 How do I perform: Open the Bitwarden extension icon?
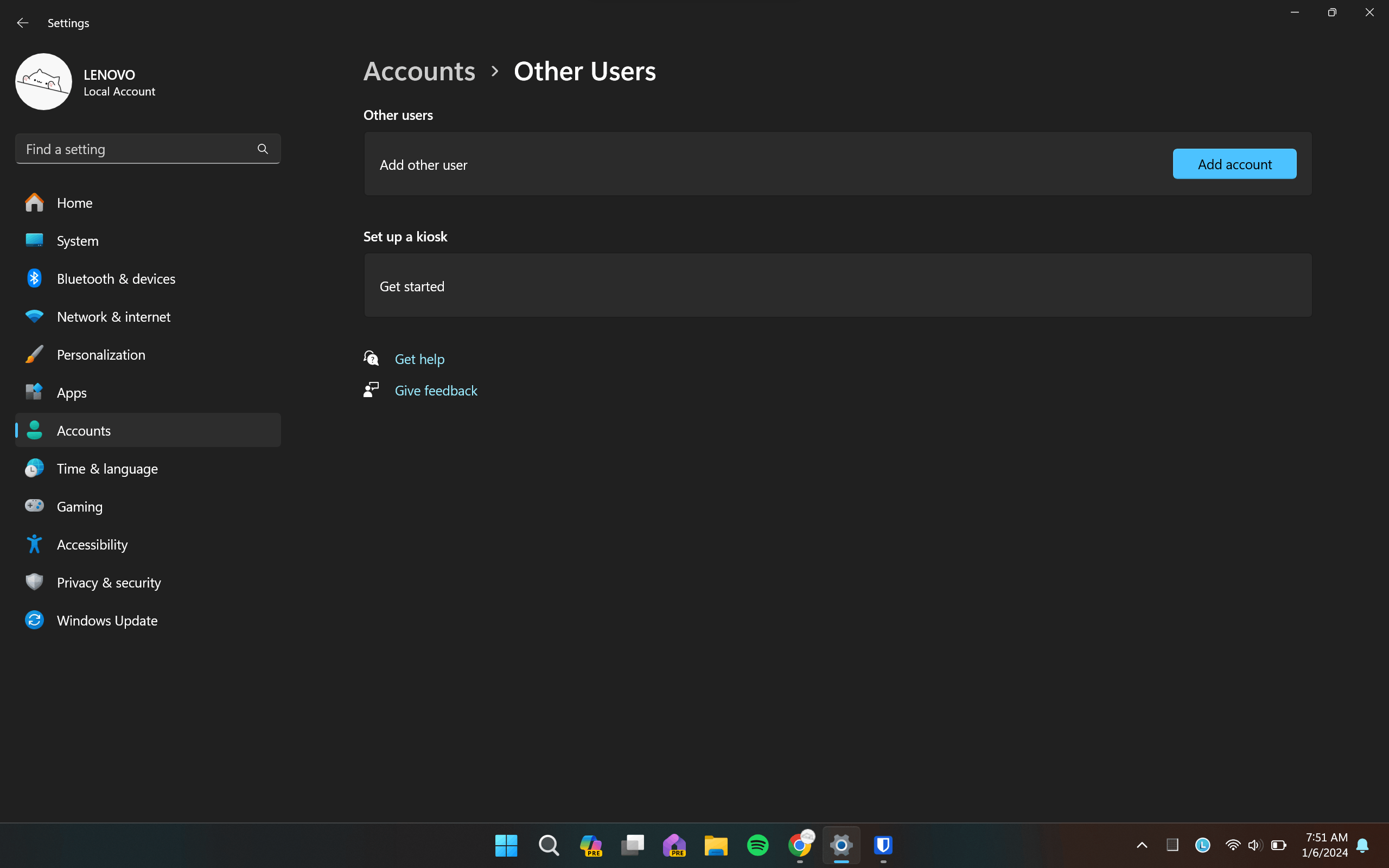883,845
